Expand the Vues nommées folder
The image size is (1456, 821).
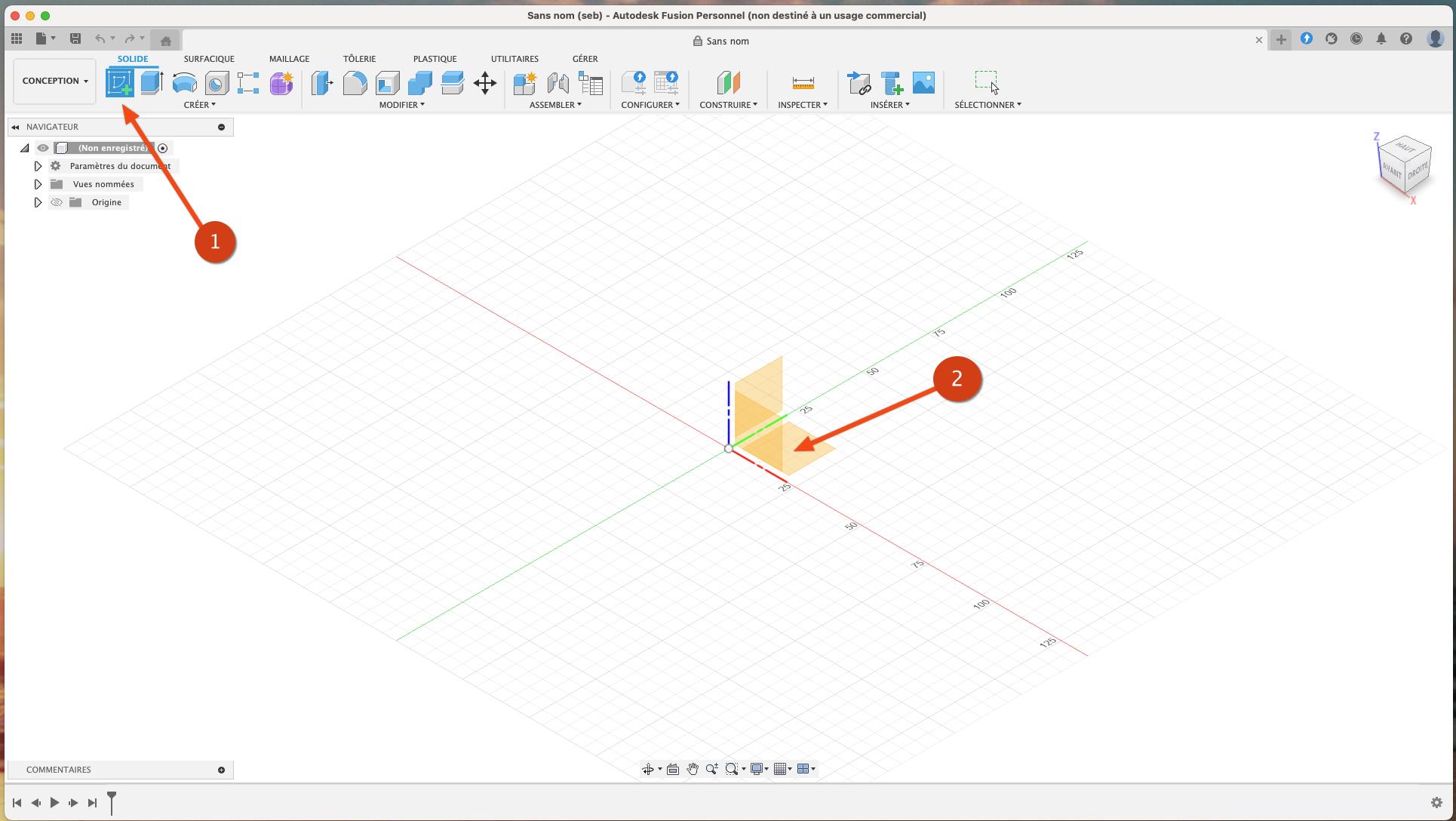pos(38,184)
